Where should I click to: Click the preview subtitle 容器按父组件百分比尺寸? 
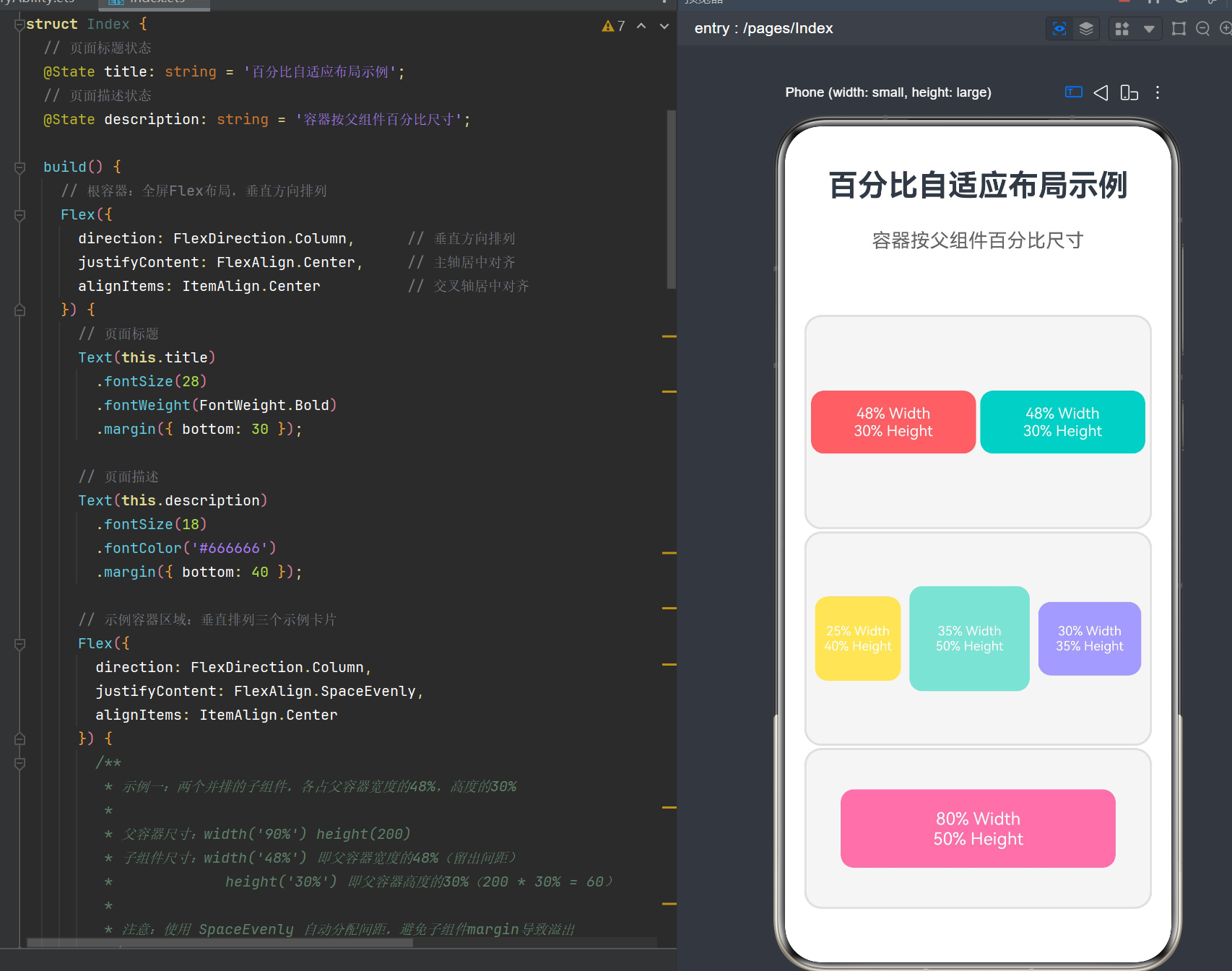point(978,240)
